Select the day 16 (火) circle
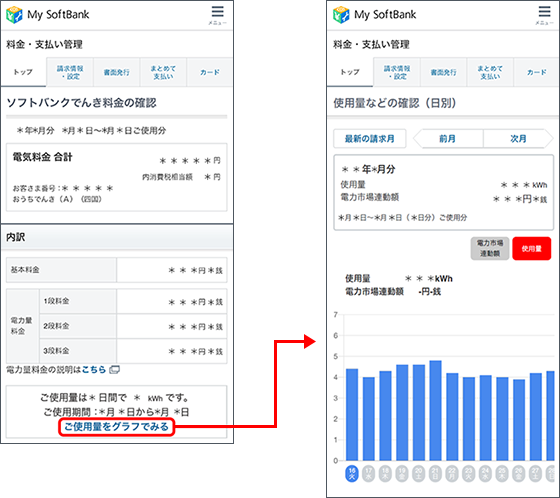The image size is (560, 498). (352, 474)
